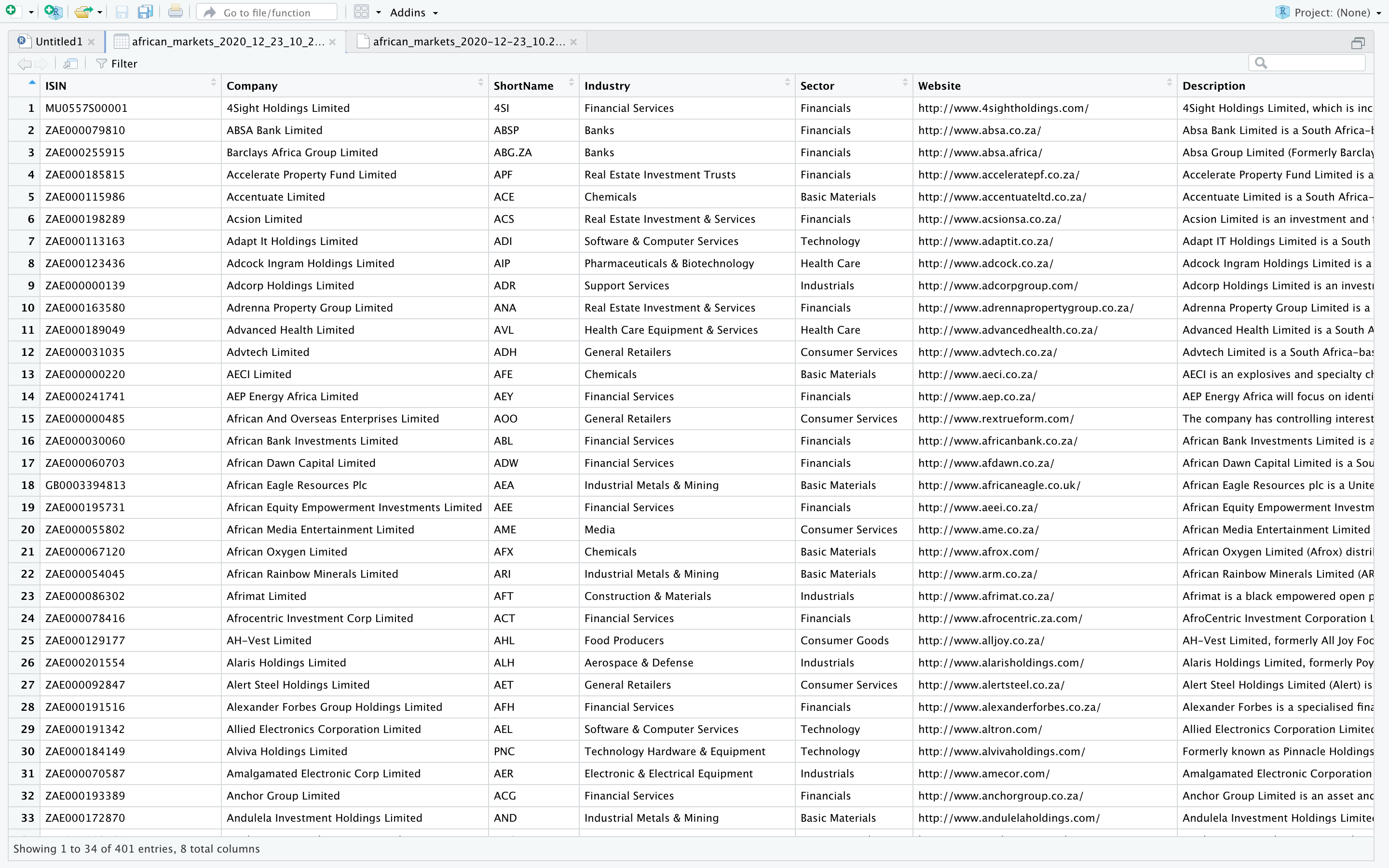
Task: Sort by the Website column header
Action: point(1045,85)
